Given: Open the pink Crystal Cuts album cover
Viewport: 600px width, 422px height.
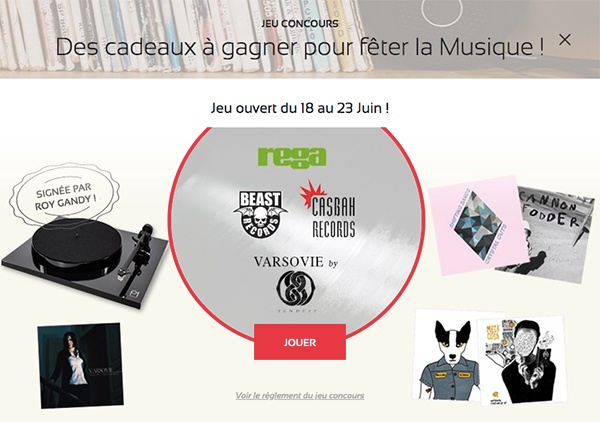Looking at the screenshot, I should [476, 226].
